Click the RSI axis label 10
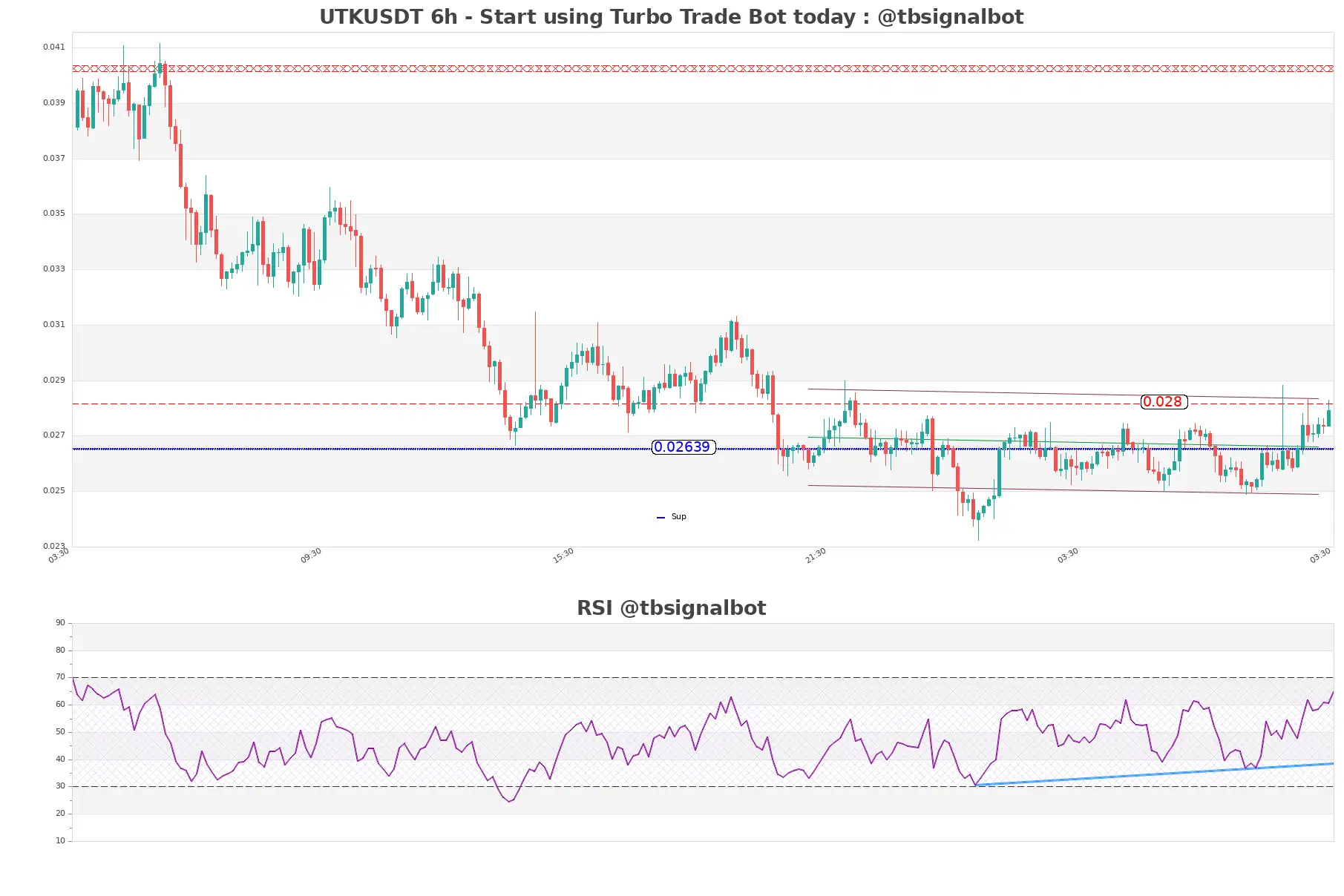The image size is (1344, 896). pos(60,841)
